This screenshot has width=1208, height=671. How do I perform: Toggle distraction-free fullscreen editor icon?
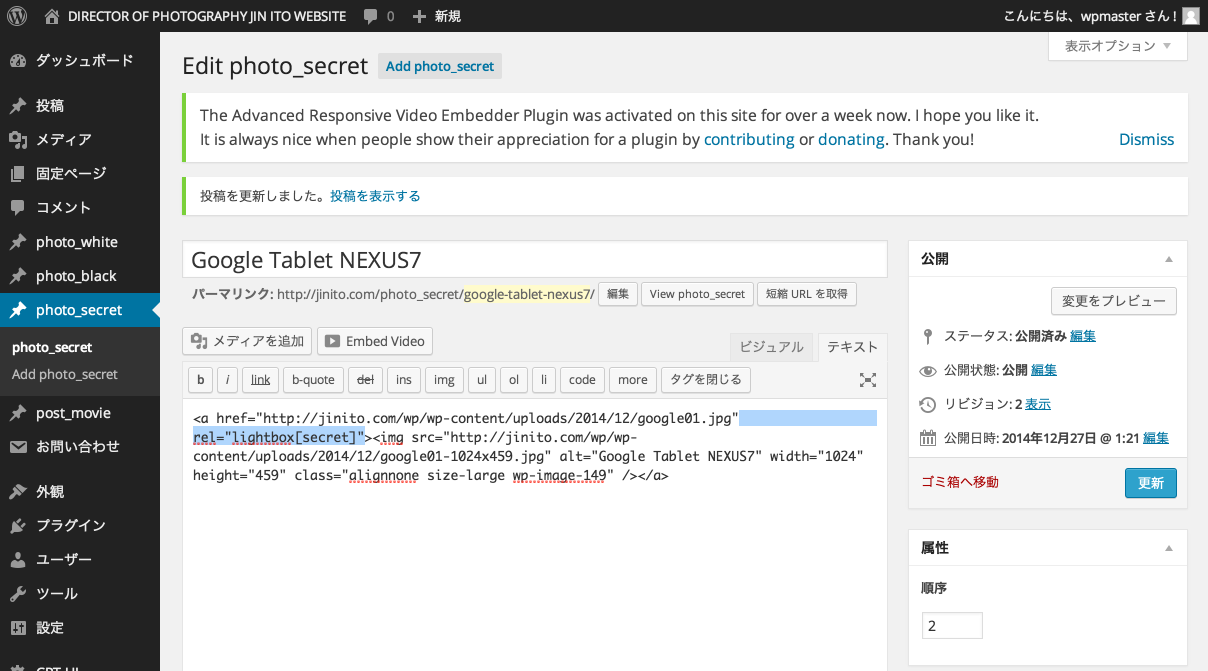click(868, 380)
